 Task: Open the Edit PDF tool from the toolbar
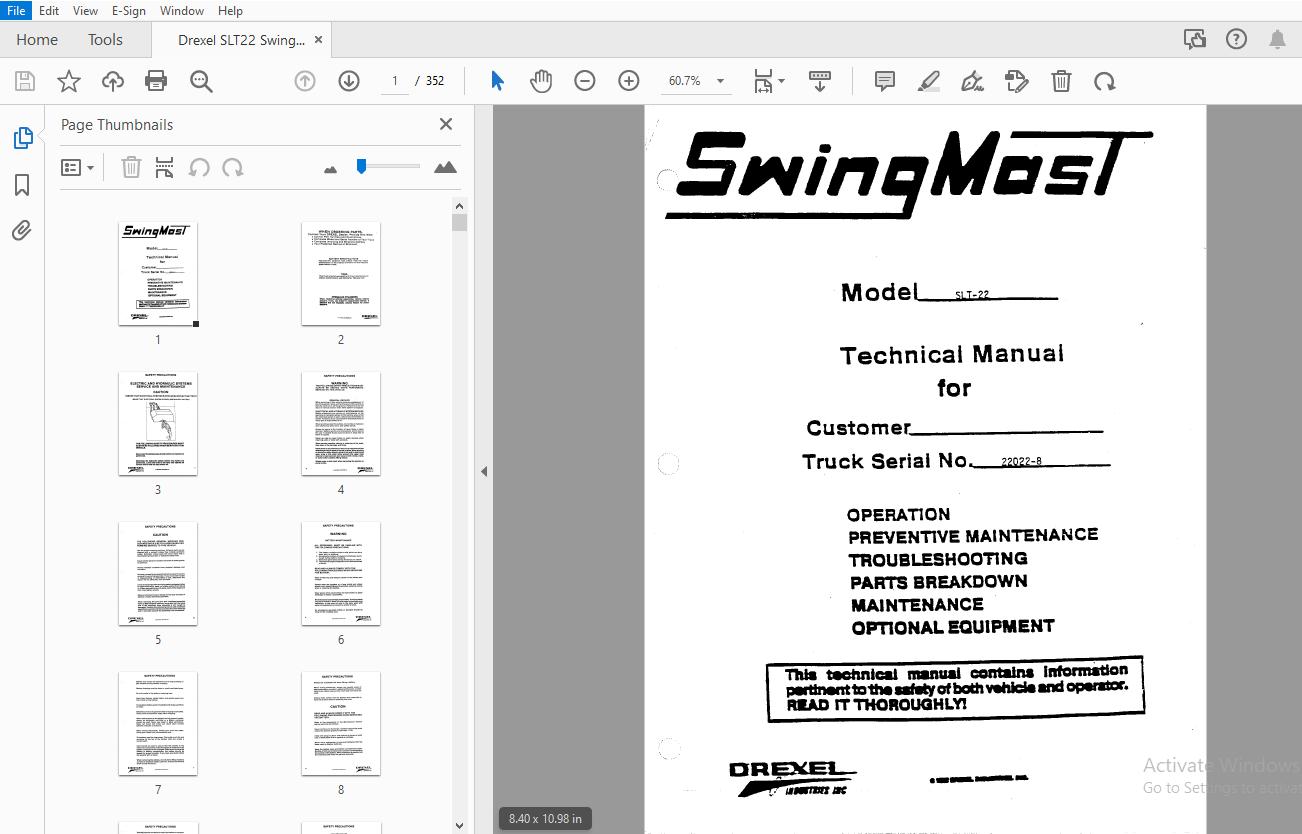click(1016, 81)
